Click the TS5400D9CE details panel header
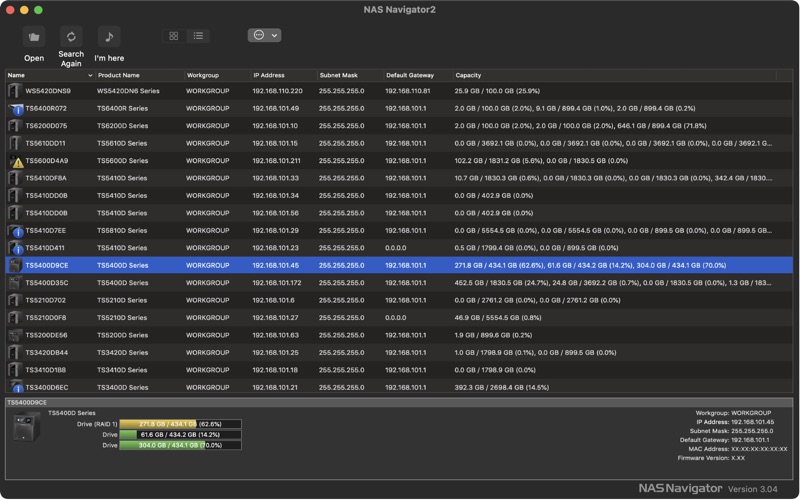This screenshot has width=800, height=500. (399, 403)
